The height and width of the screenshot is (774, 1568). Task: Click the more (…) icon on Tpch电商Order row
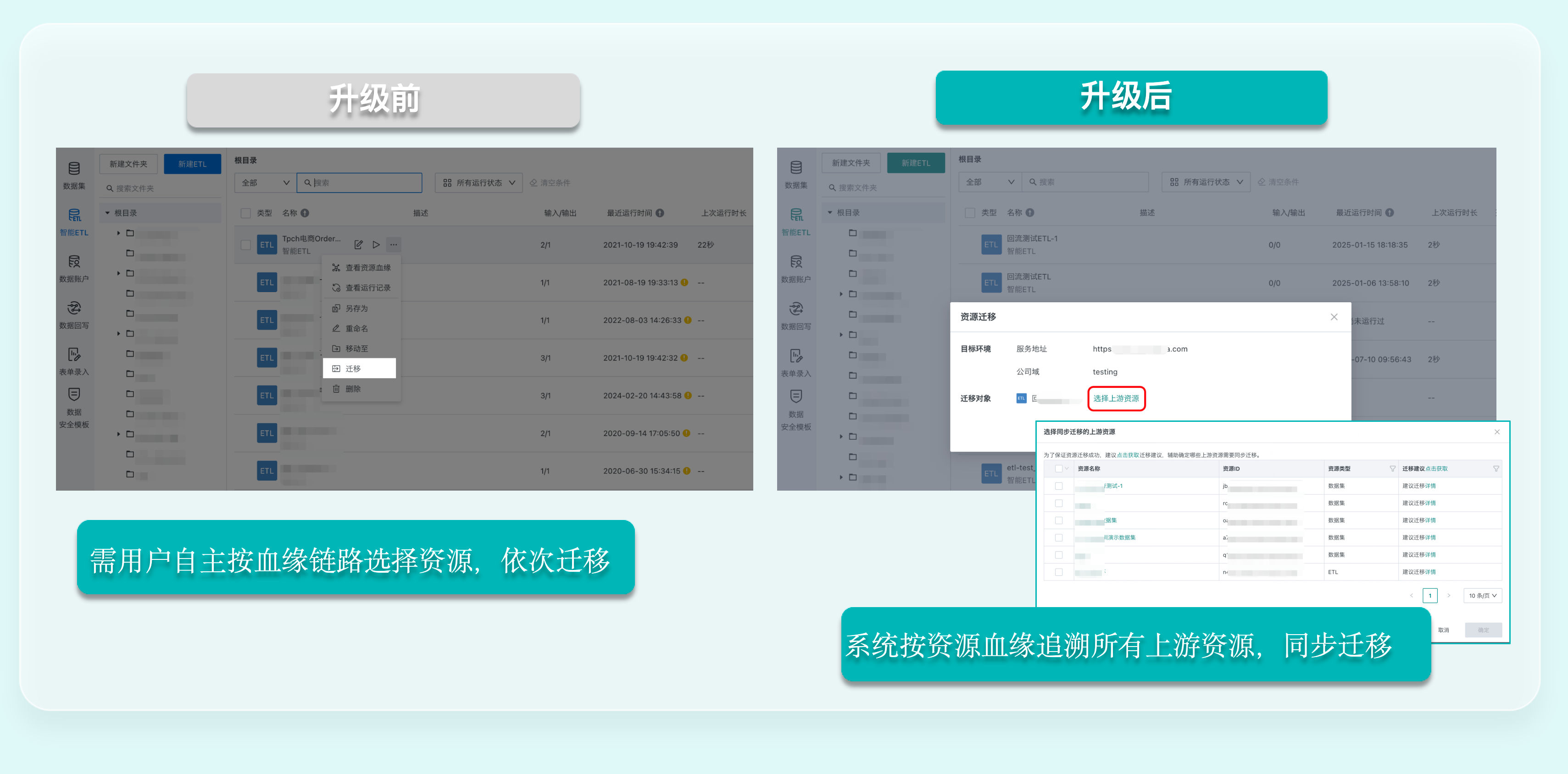coord(394,244)
